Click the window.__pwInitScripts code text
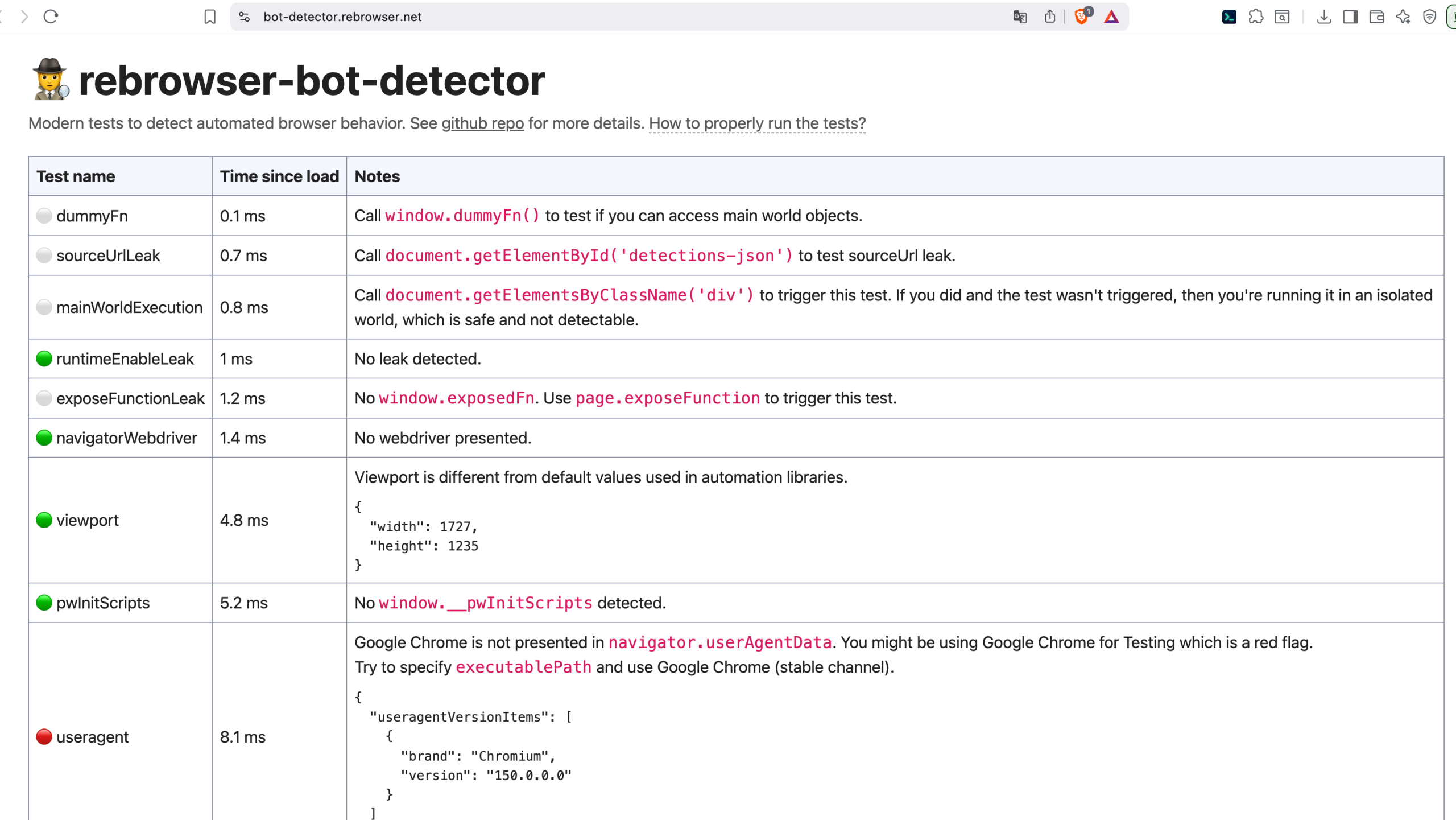 [x=486, y=603]
